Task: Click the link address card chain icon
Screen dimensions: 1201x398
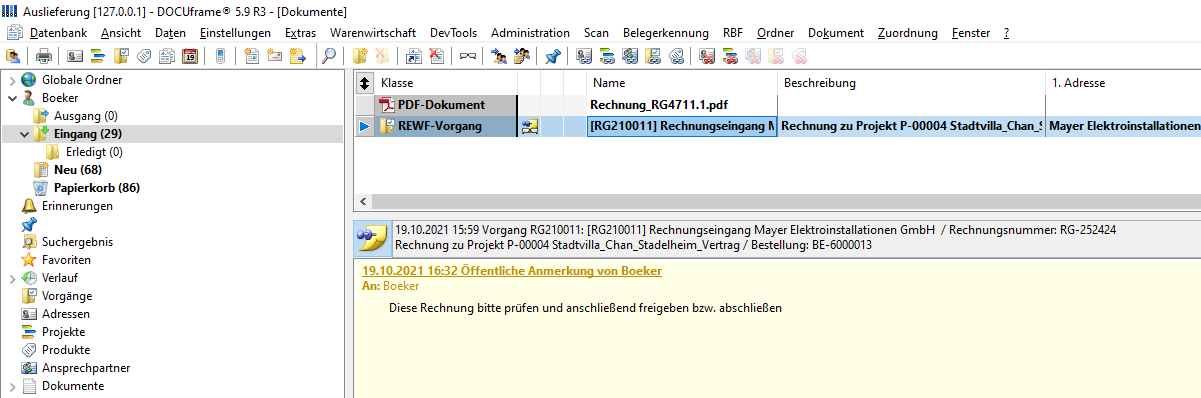Action: coord(584,57)
